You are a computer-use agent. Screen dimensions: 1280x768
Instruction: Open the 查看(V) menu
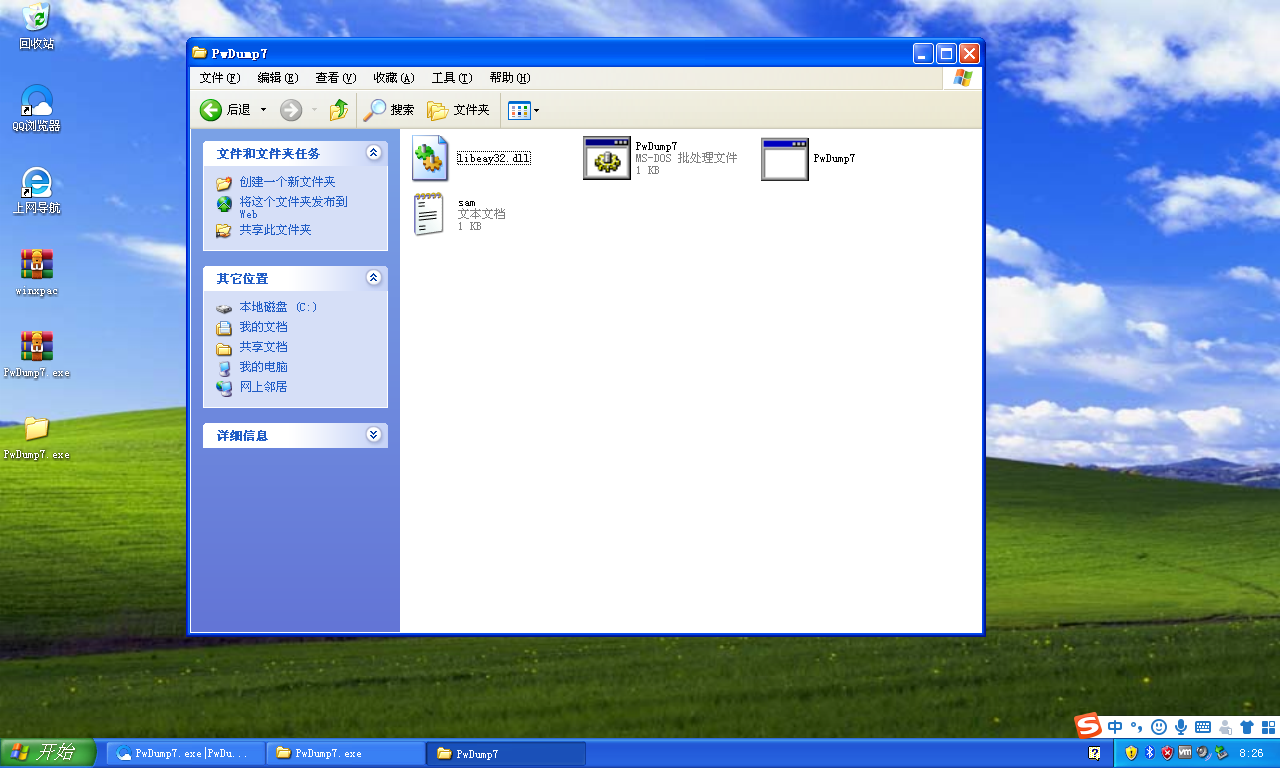point(336,78)
